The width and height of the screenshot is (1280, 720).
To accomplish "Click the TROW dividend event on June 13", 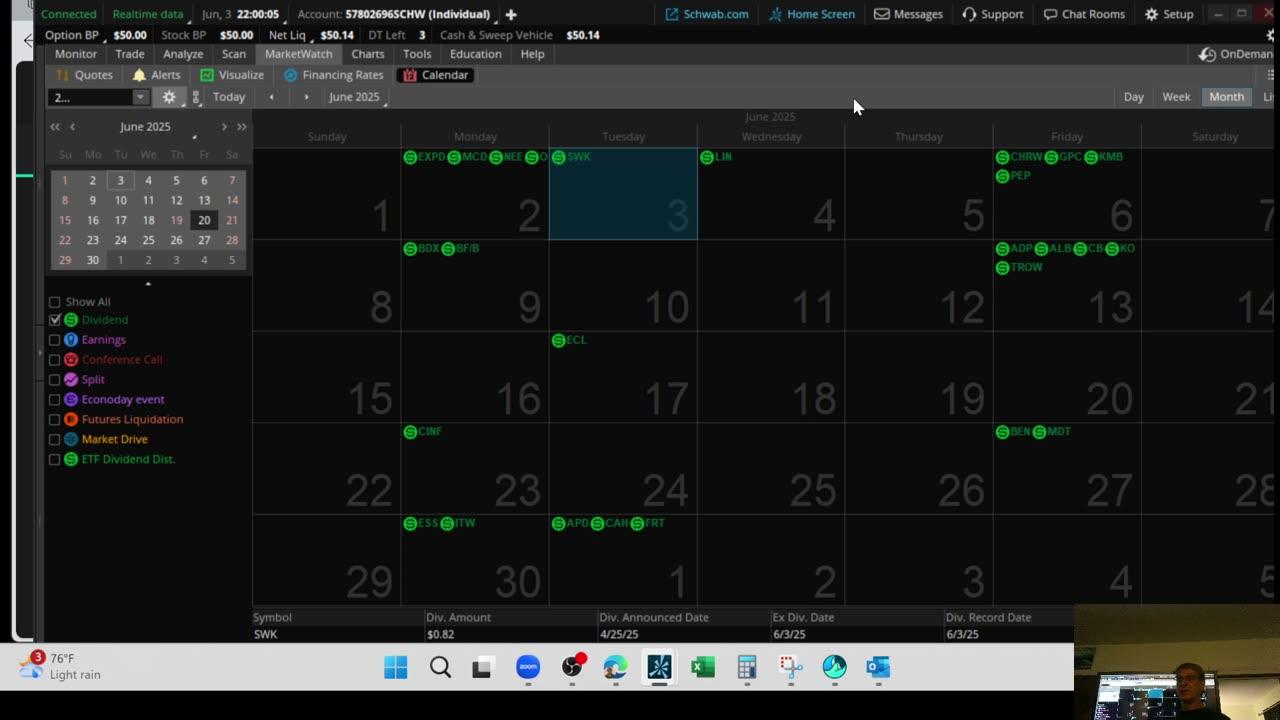I will pos(1019,268).
